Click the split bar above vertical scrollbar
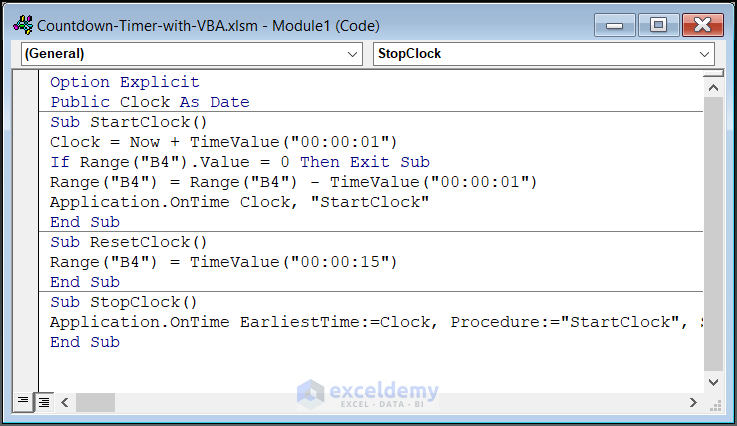737x426 pixels. click(712, 72)
